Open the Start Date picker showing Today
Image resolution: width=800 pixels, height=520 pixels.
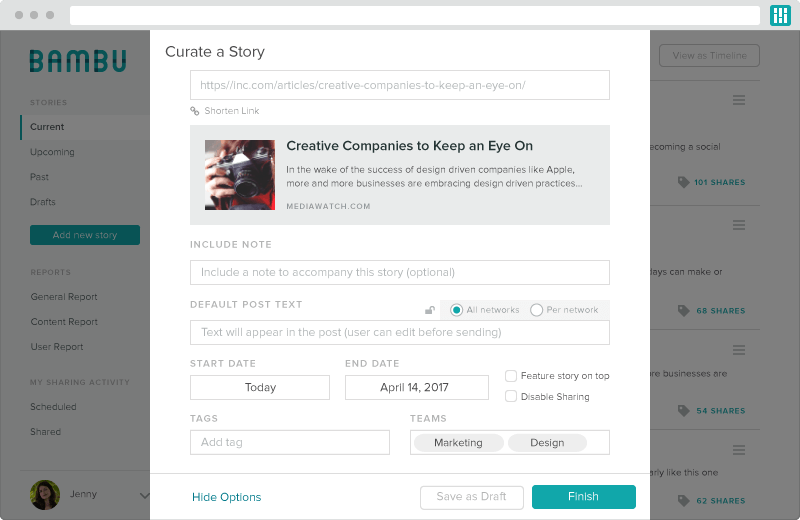[260, 388]
